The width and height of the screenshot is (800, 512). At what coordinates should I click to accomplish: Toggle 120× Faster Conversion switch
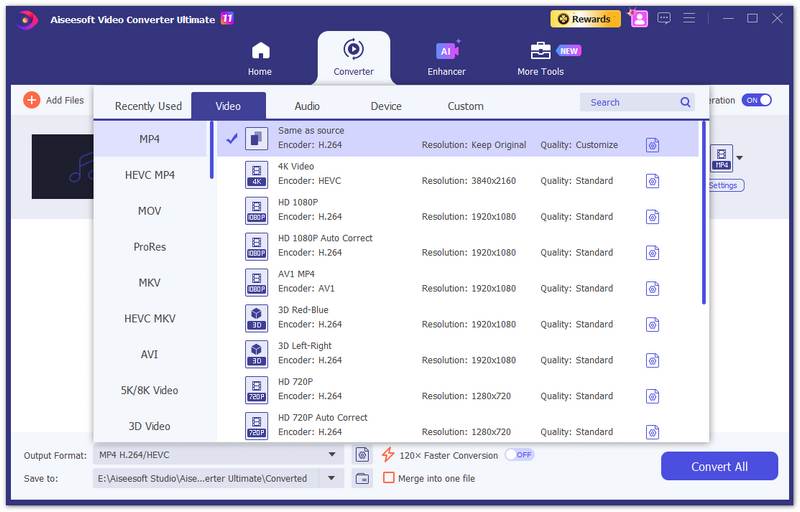[519, 455]
